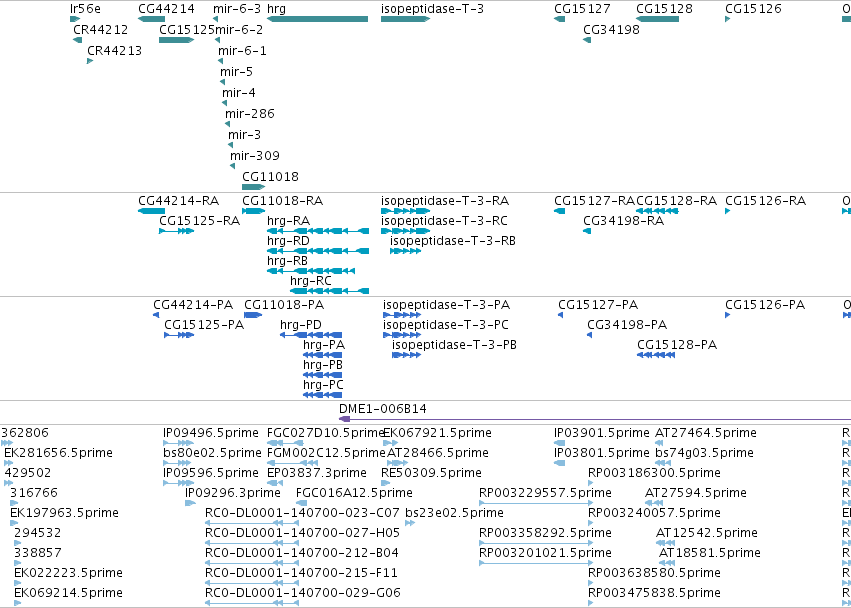Click the CG15126 gene label
Viewport: 851px width, 608px height.
[x=753, y=9]
